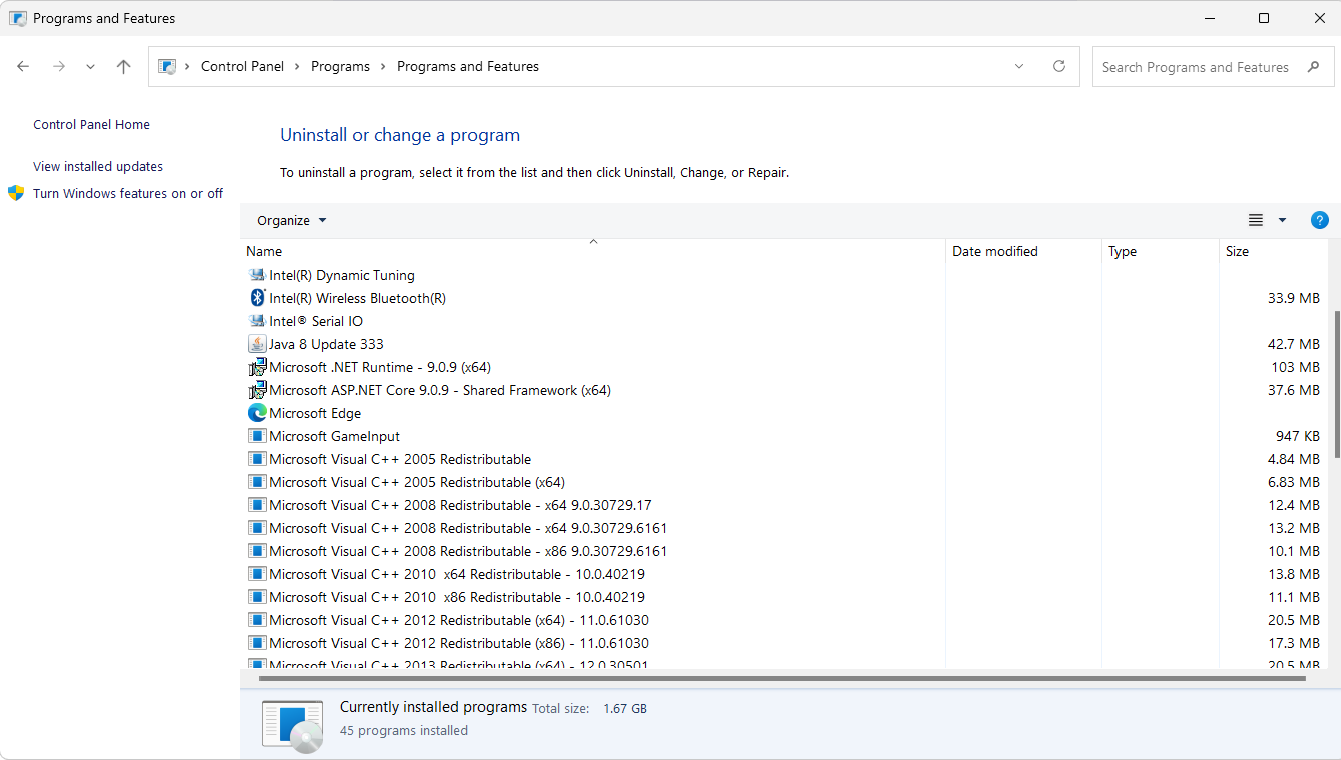Image resolution: width=1341 pixels, height=760 pixels.
Task: Open Turn Windows features on or off
Action: click(128, 194)
